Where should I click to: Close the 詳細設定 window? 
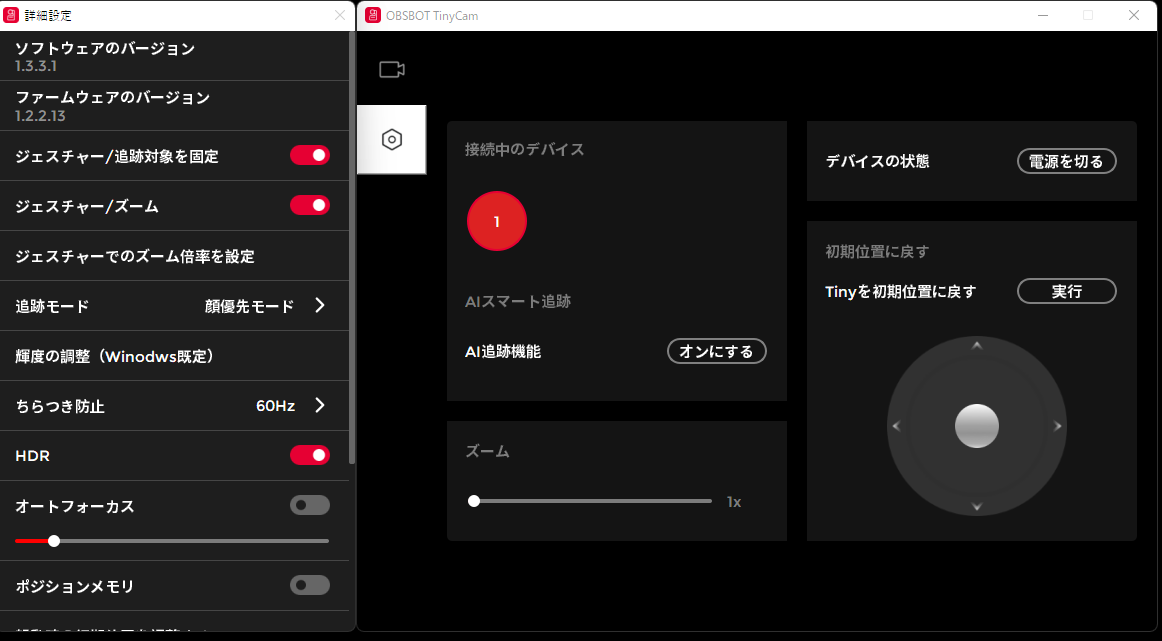[340, 15]
